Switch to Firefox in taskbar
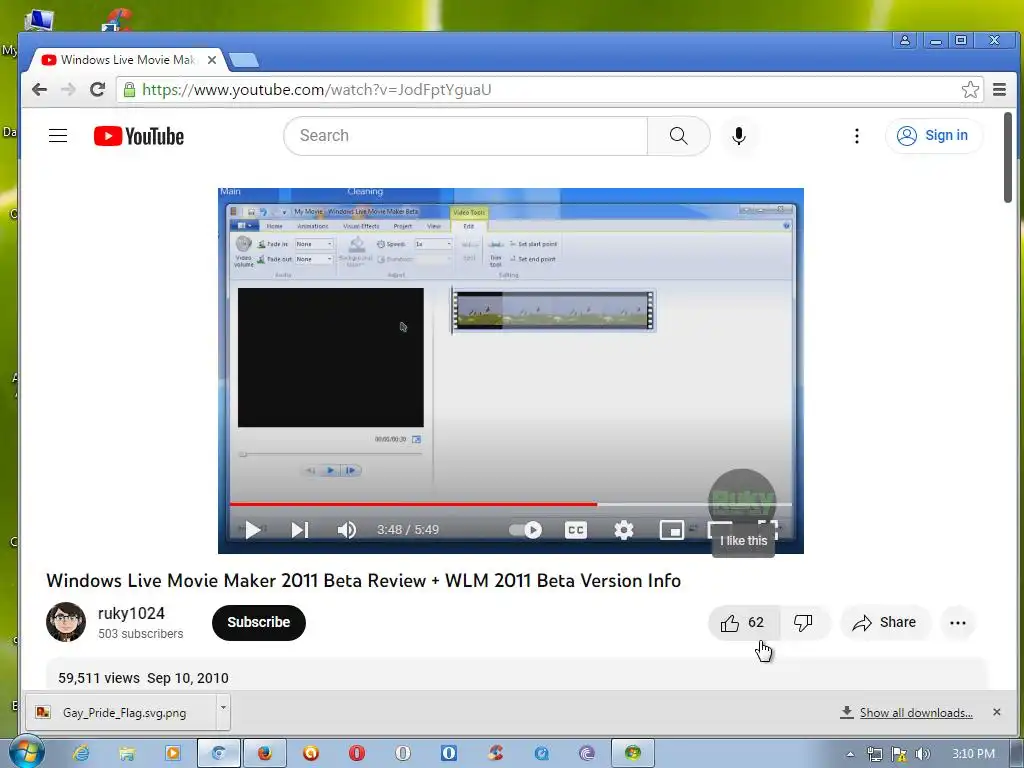Image resolution: width=1024 pixels, height=768 pixels. coord(264,753)
